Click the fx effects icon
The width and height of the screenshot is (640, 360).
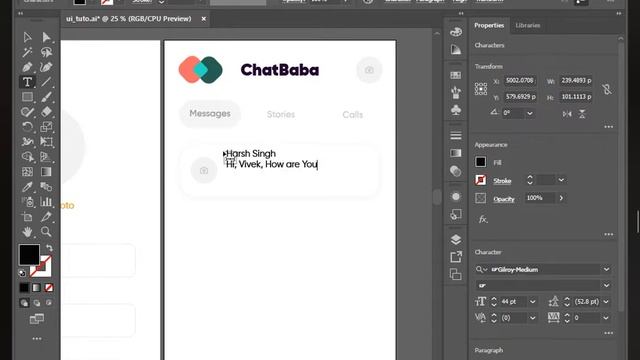pyautogui.click(x=483, y=220)
